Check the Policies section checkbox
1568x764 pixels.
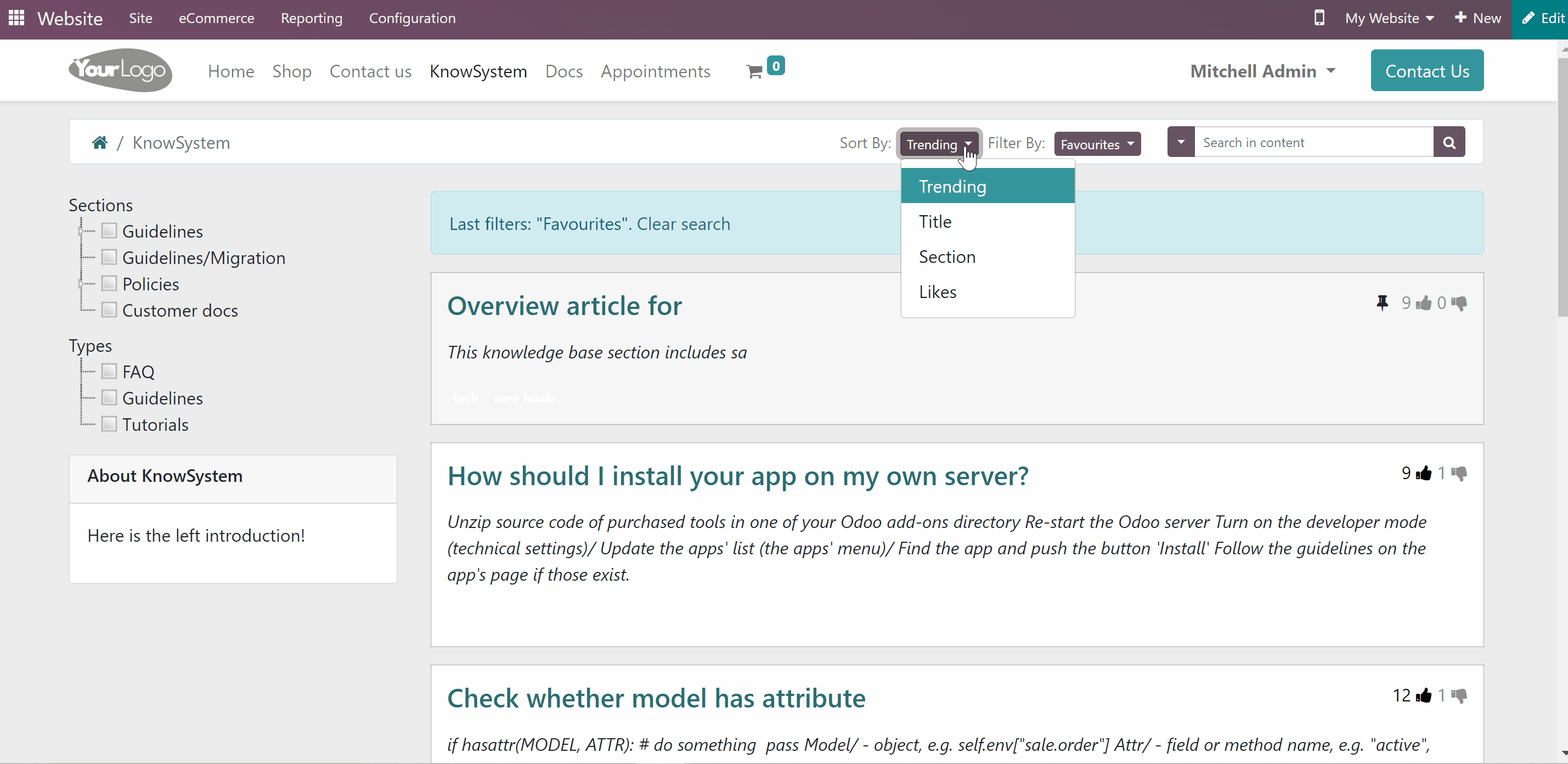click(x=109, y=284)
